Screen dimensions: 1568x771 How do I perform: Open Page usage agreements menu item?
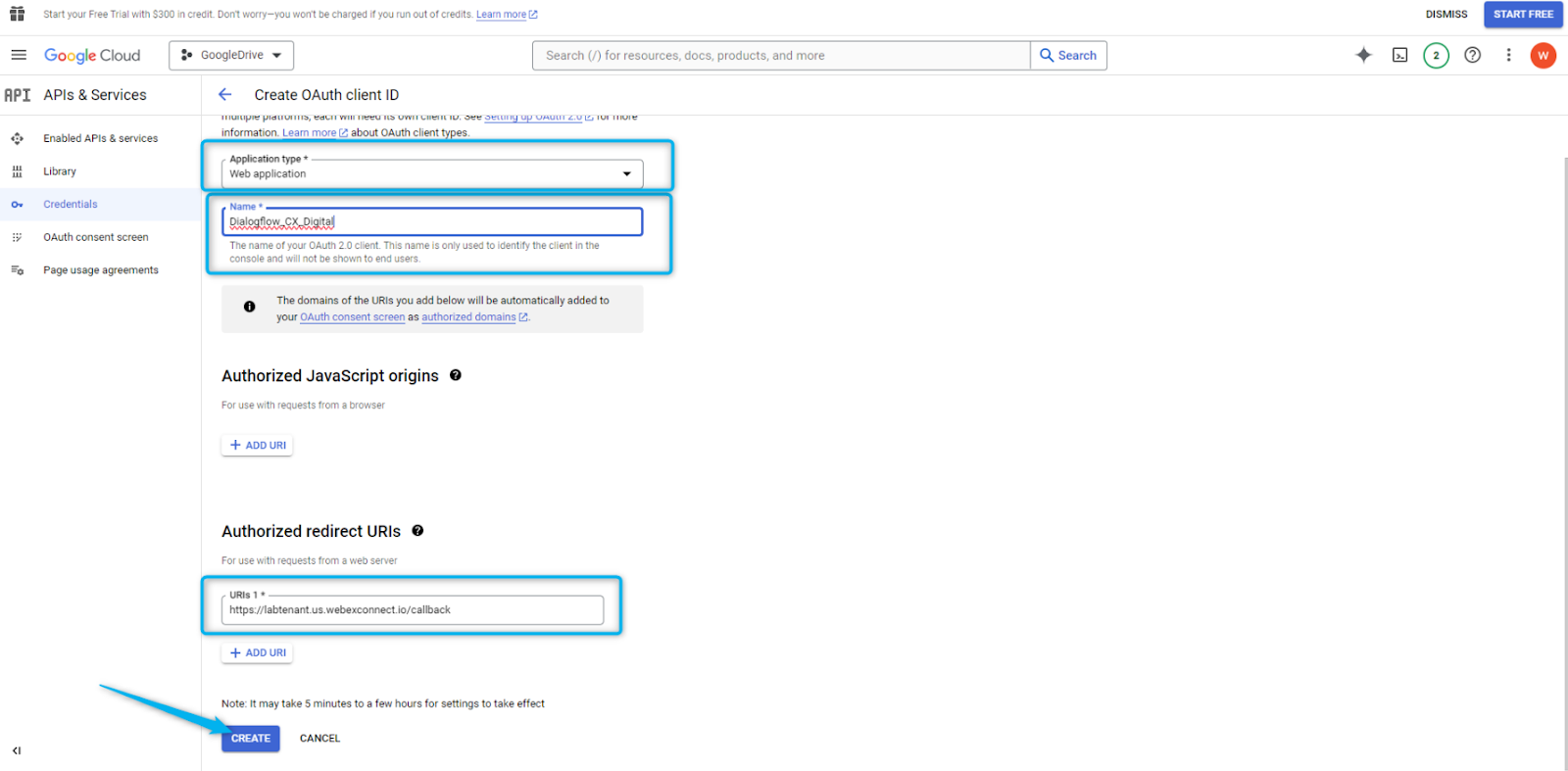[101, 270]
